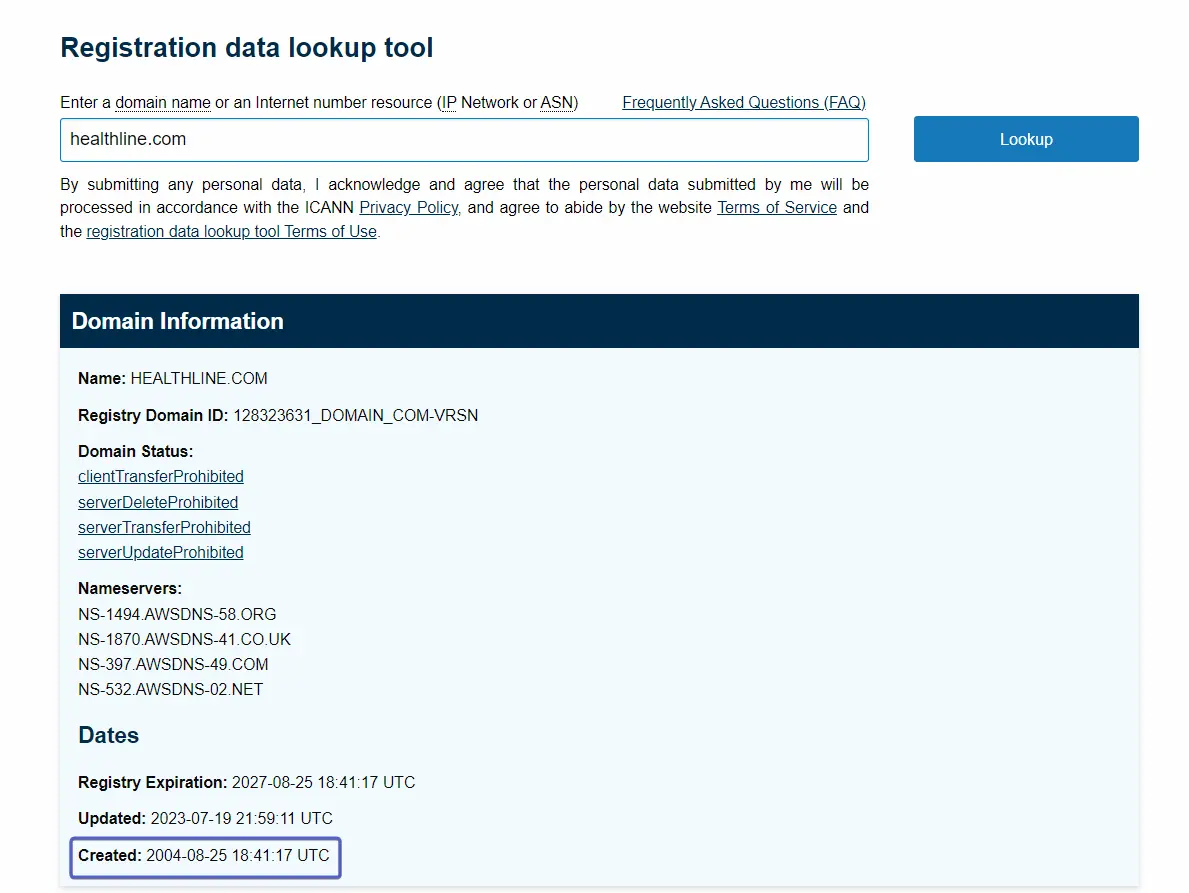
Task: Select the healthline.com text in the search box
Action: coord(127,139)
